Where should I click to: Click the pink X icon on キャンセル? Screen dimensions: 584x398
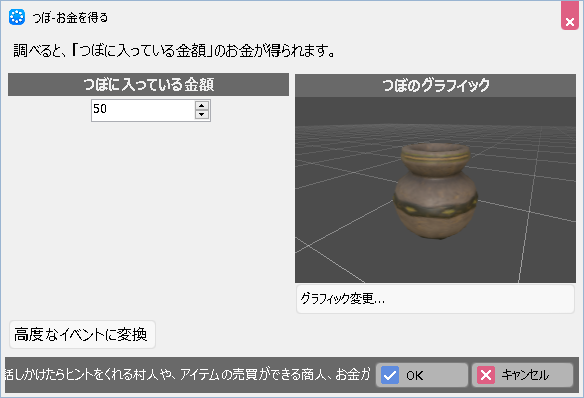(x=486, y=375)
